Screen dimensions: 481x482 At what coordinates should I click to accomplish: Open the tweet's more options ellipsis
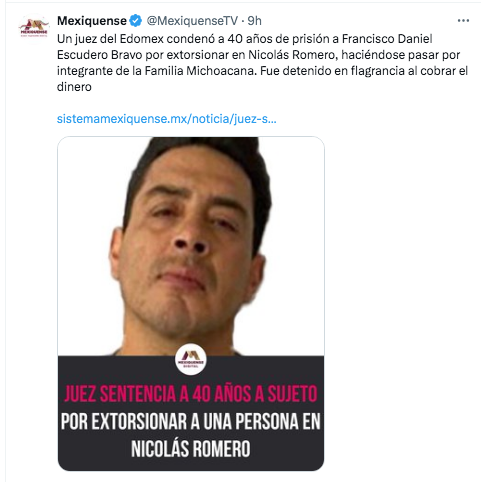tap(463, 21)
